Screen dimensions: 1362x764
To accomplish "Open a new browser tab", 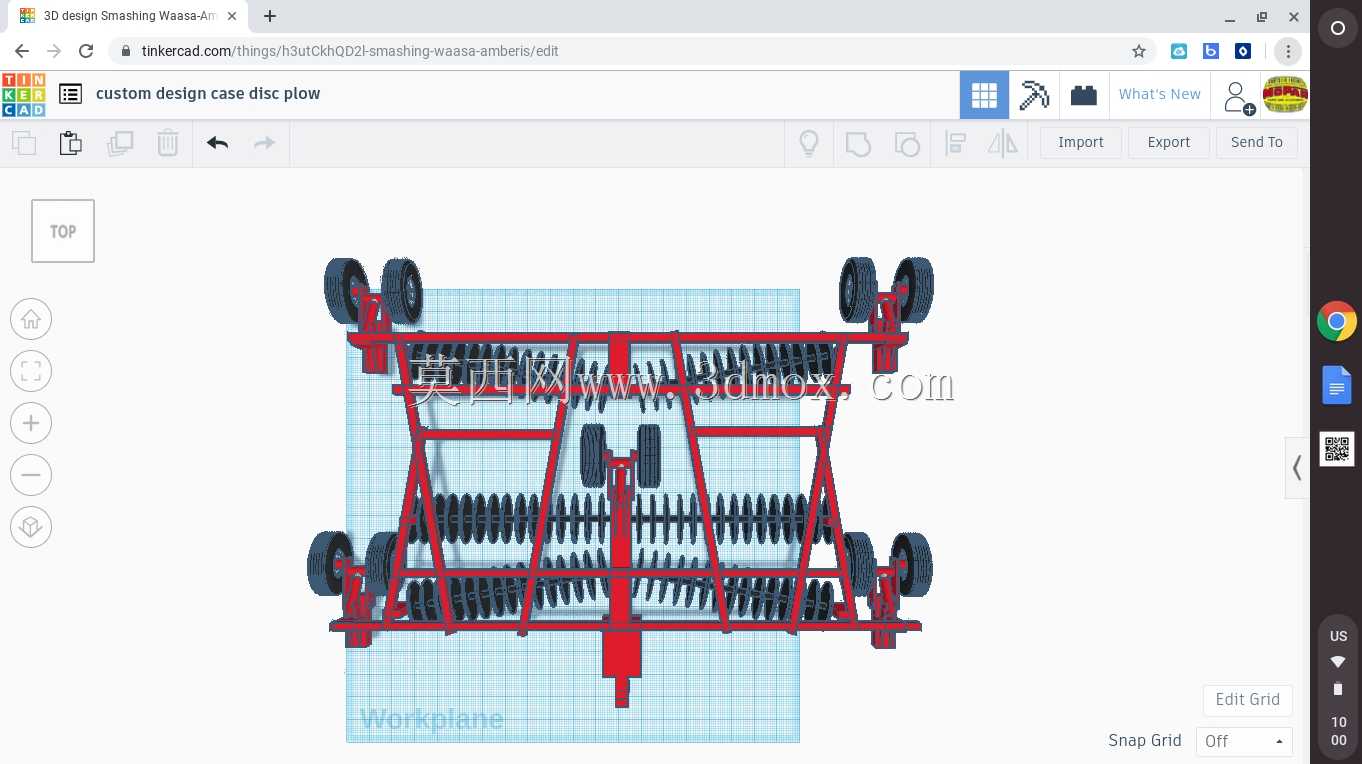I will (270, 16).
